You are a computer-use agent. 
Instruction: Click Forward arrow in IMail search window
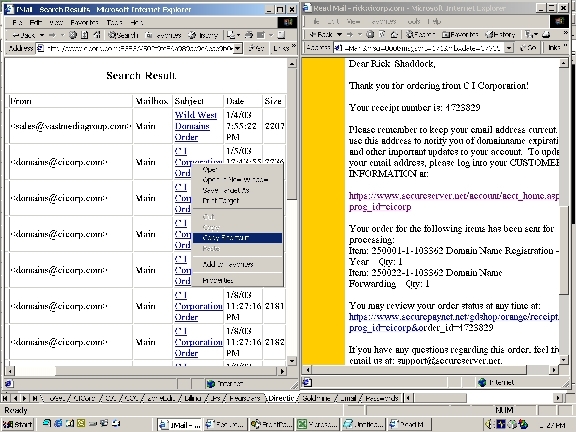[52, 35]
